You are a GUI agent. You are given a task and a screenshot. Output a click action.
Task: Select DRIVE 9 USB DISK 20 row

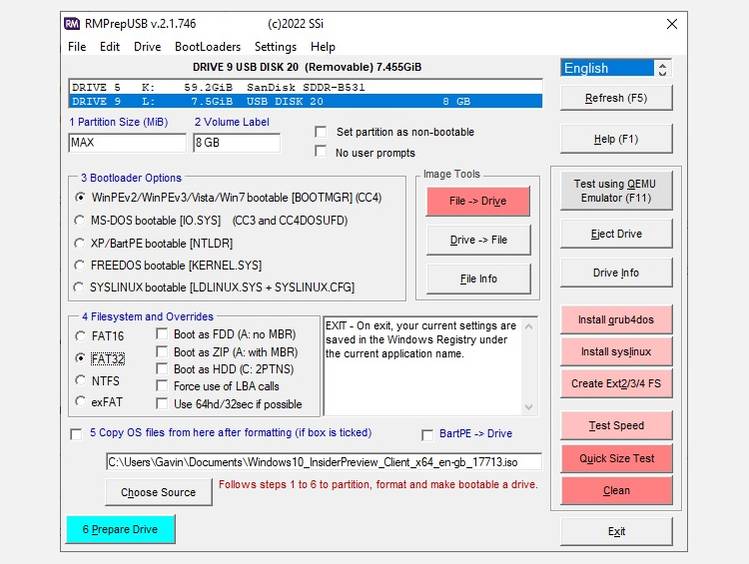click(306, 101)
